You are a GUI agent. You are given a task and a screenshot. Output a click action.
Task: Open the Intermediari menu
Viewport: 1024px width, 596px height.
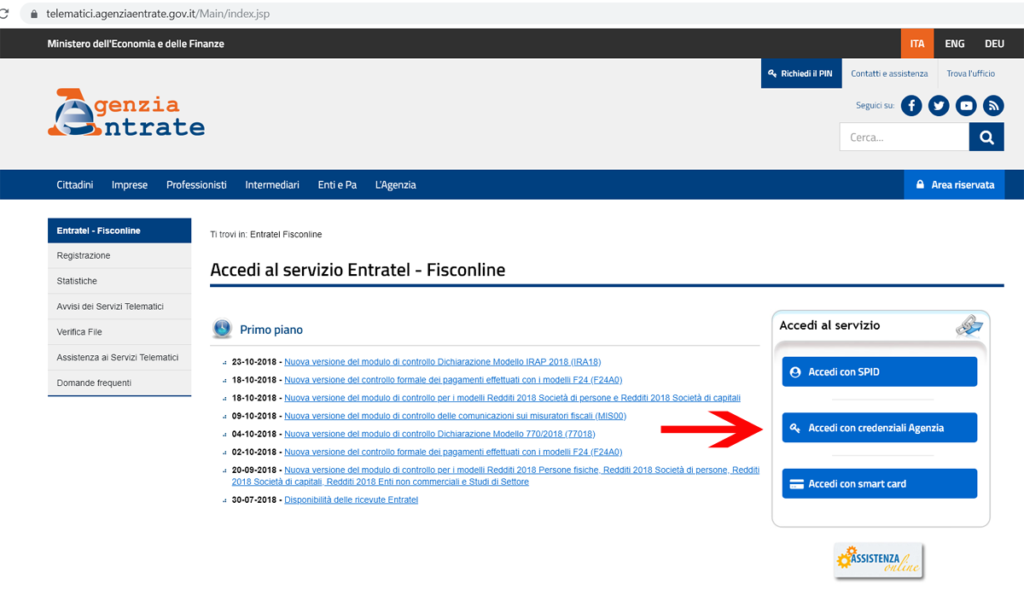272,185
